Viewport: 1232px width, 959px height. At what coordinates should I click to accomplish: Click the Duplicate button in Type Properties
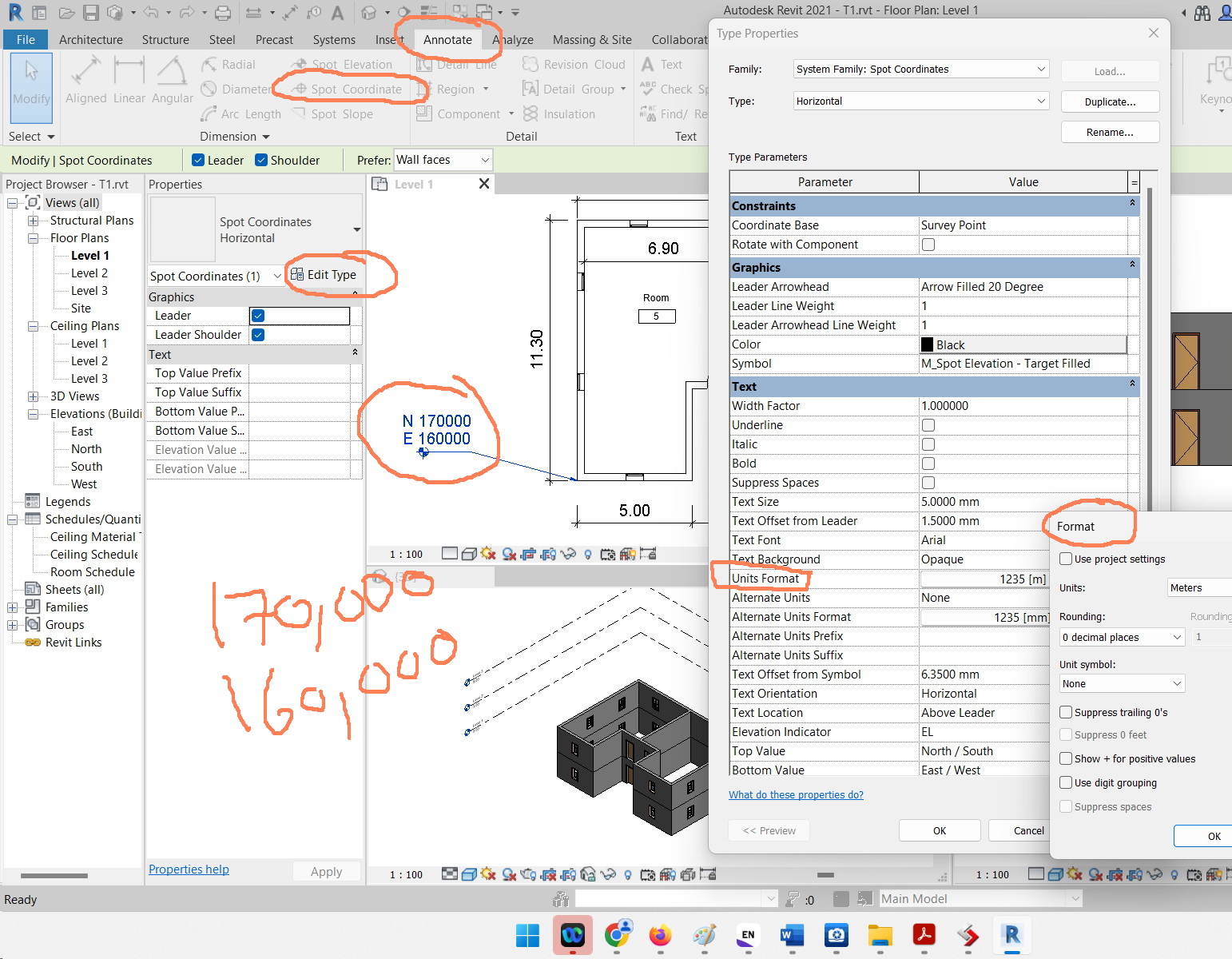(x=1110, y=101)
